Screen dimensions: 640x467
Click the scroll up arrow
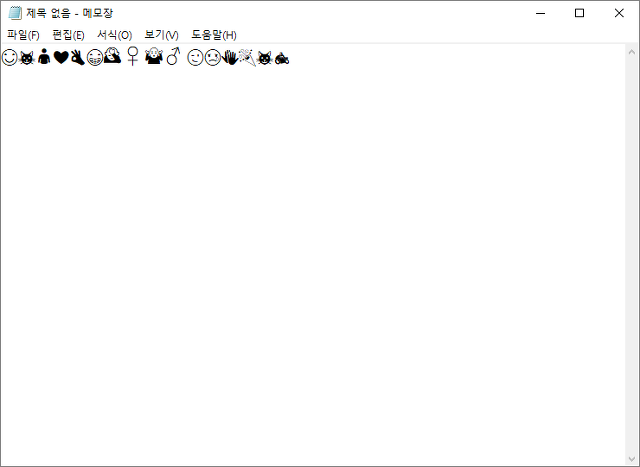coord(632,52)
